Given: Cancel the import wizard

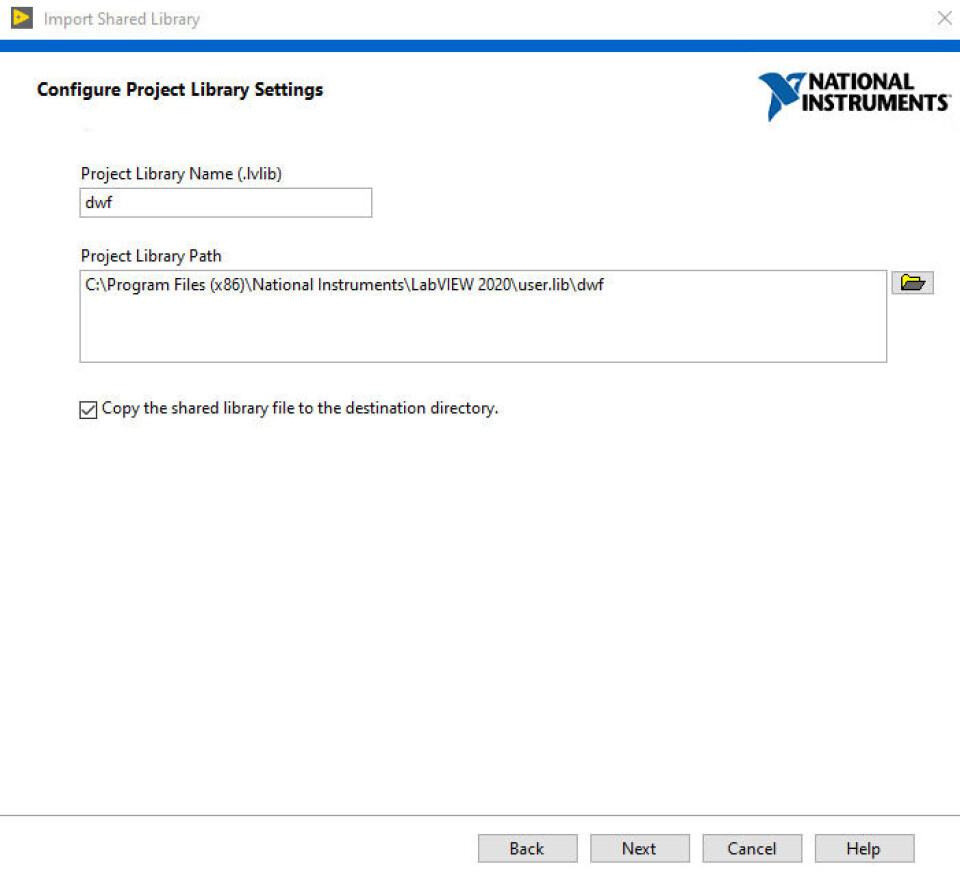Looking at the screenshot, I should (x=752, y=848).
